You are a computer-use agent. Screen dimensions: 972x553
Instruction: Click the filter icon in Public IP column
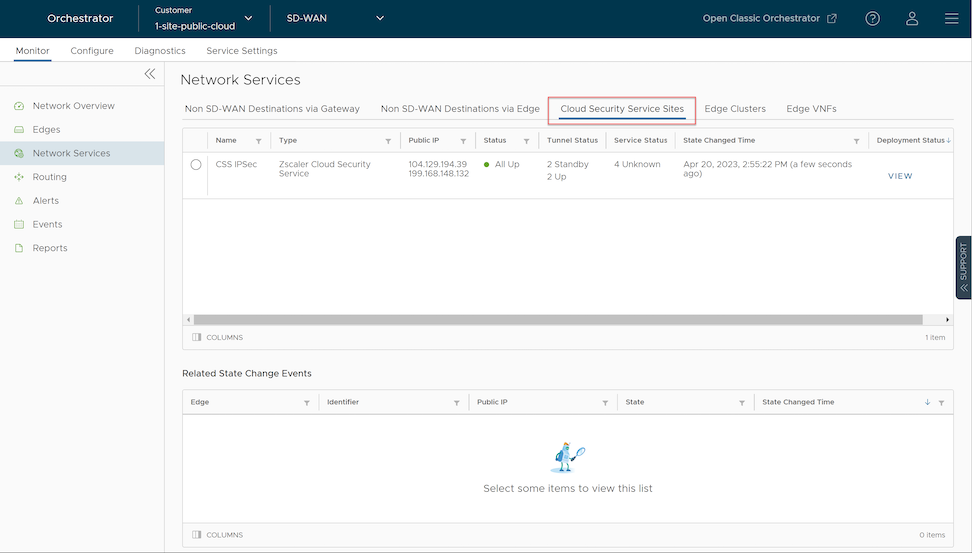click(x=462, y=141)
